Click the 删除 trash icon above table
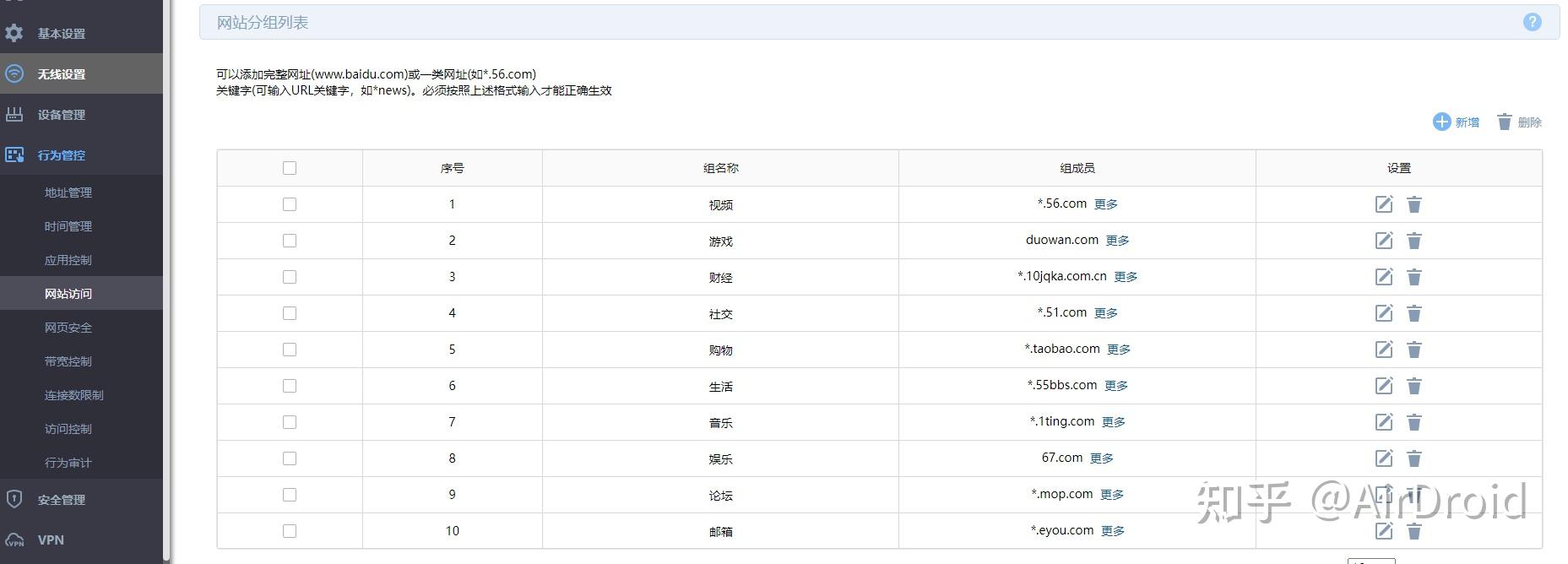 pos(1504,122)
